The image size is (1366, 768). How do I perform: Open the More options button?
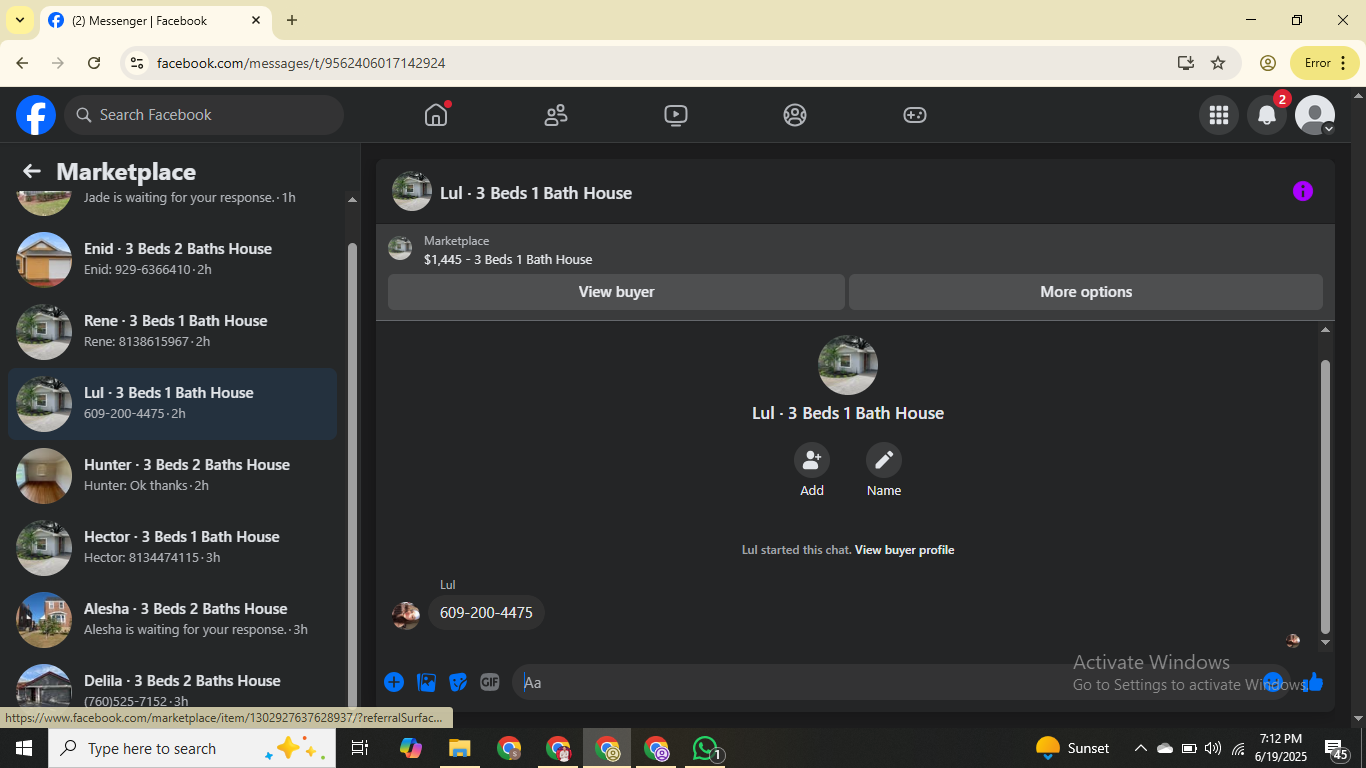pyautogui.click(x=1086, y=292)
